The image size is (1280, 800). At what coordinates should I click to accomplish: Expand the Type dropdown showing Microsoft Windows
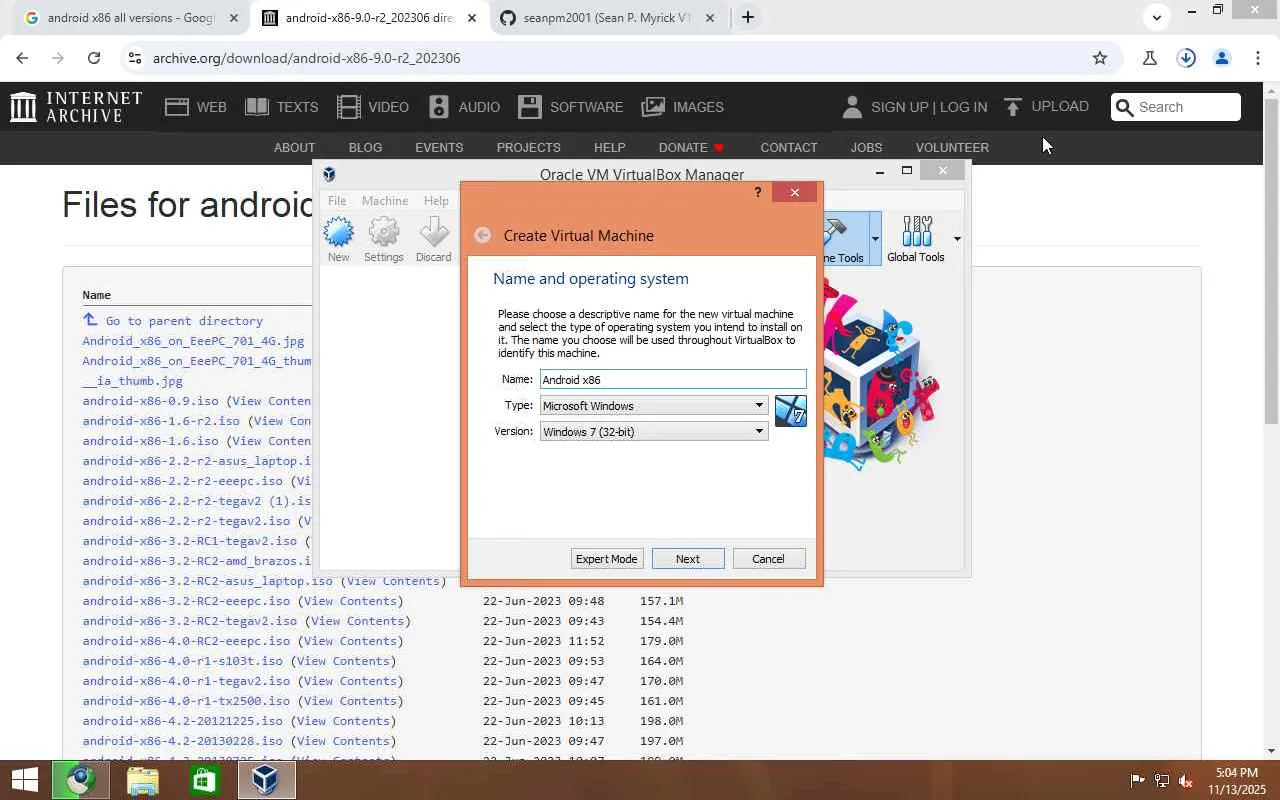click(654, 406)
